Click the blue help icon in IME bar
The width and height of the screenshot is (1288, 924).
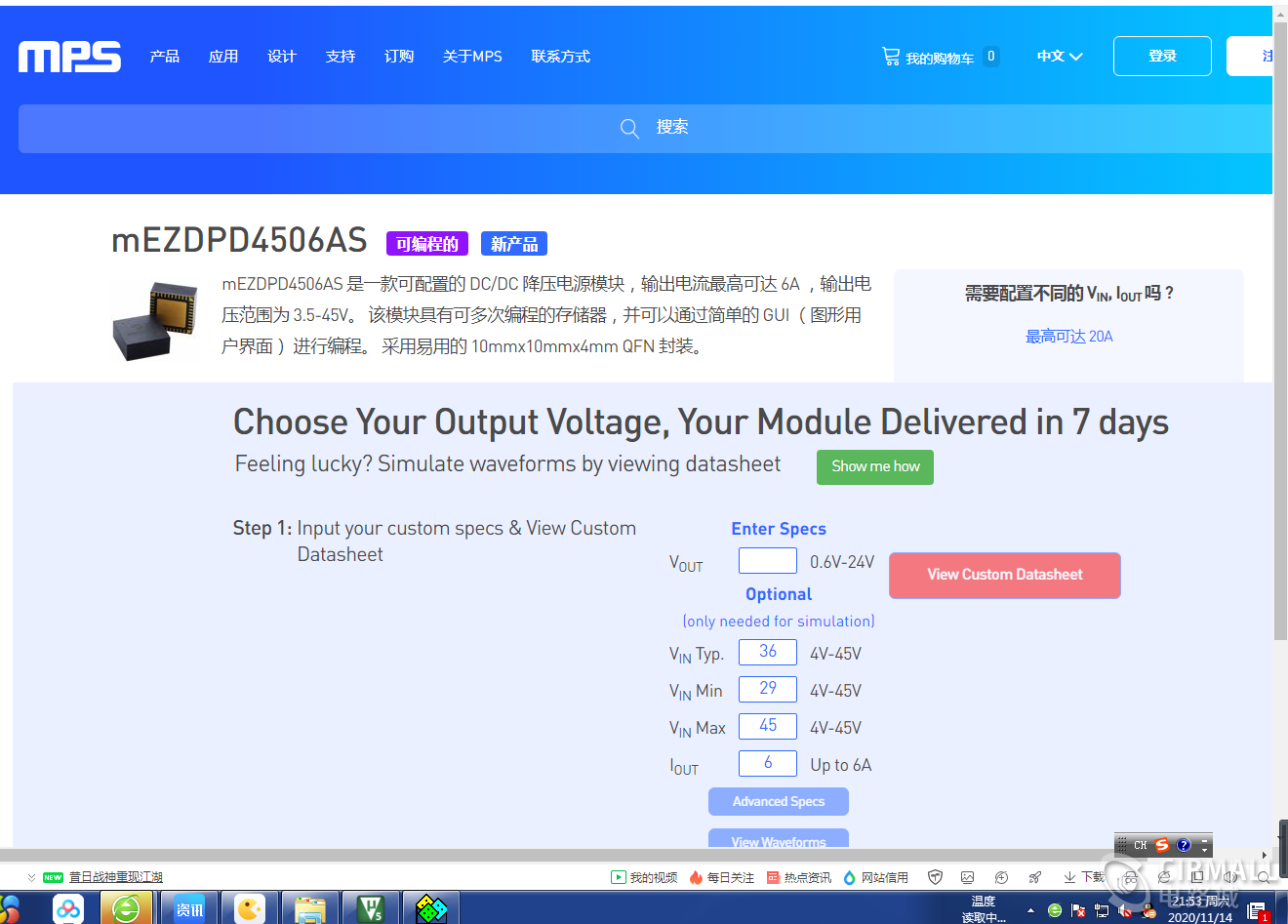point(1184,845)
